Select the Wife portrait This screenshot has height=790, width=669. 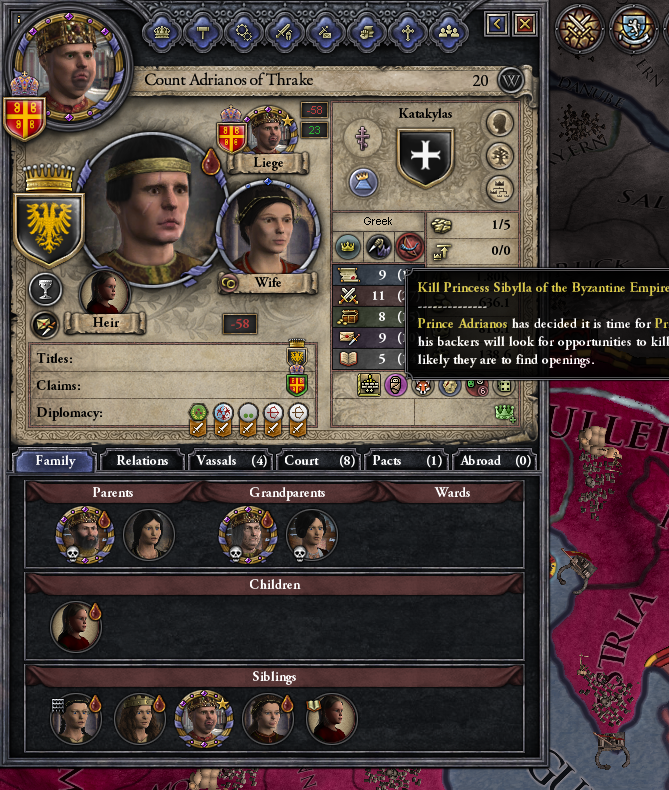tap(268, 231)
